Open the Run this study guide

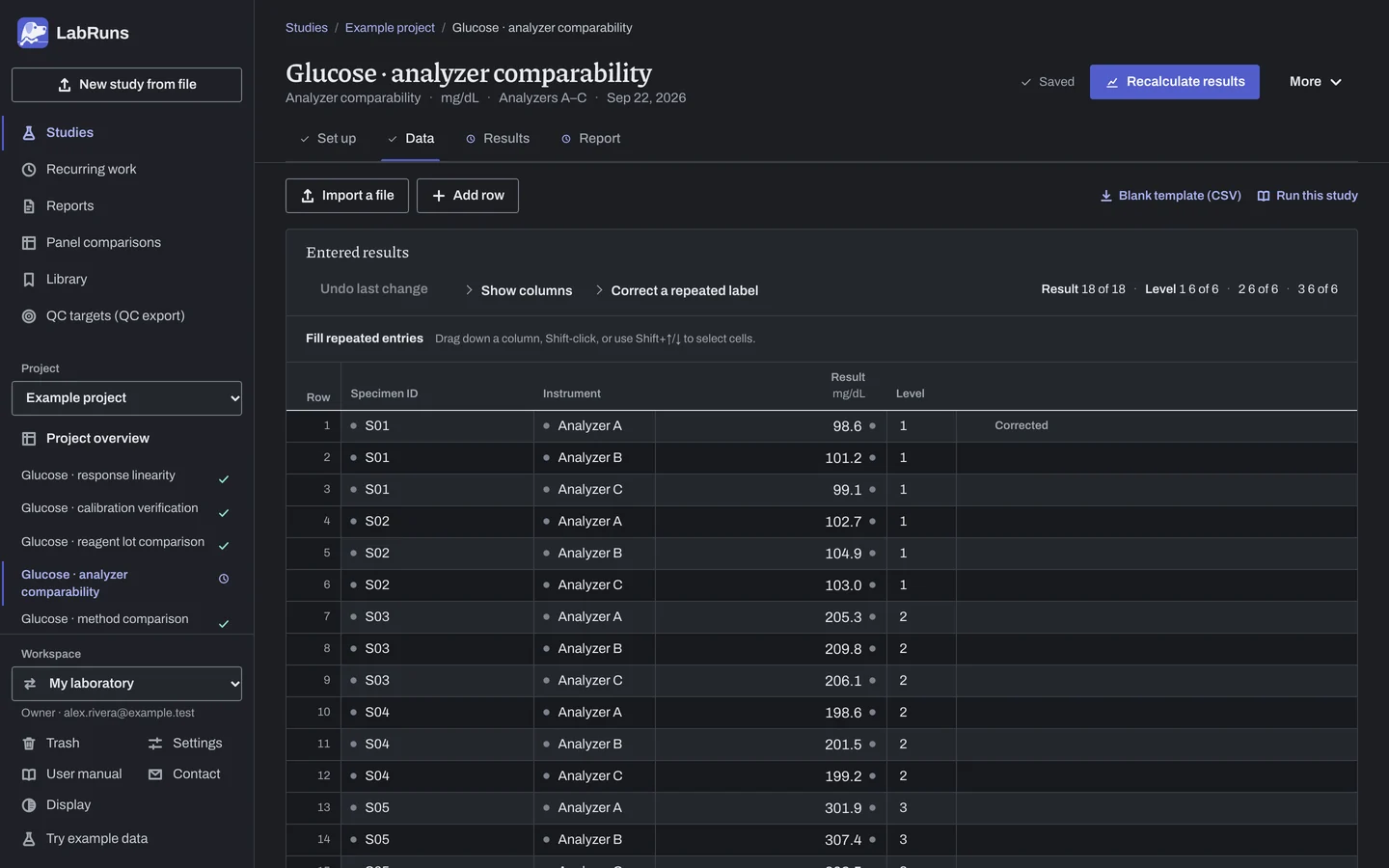[x=1307, y=196]
